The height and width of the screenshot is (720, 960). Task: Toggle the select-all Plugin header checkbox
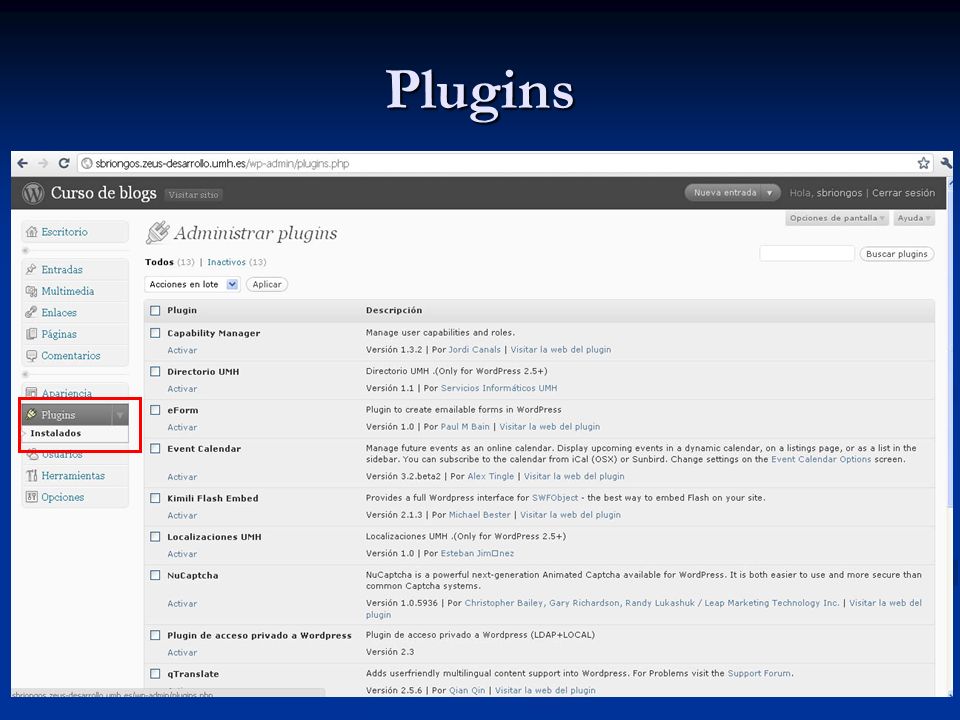[x=155, y=310]
